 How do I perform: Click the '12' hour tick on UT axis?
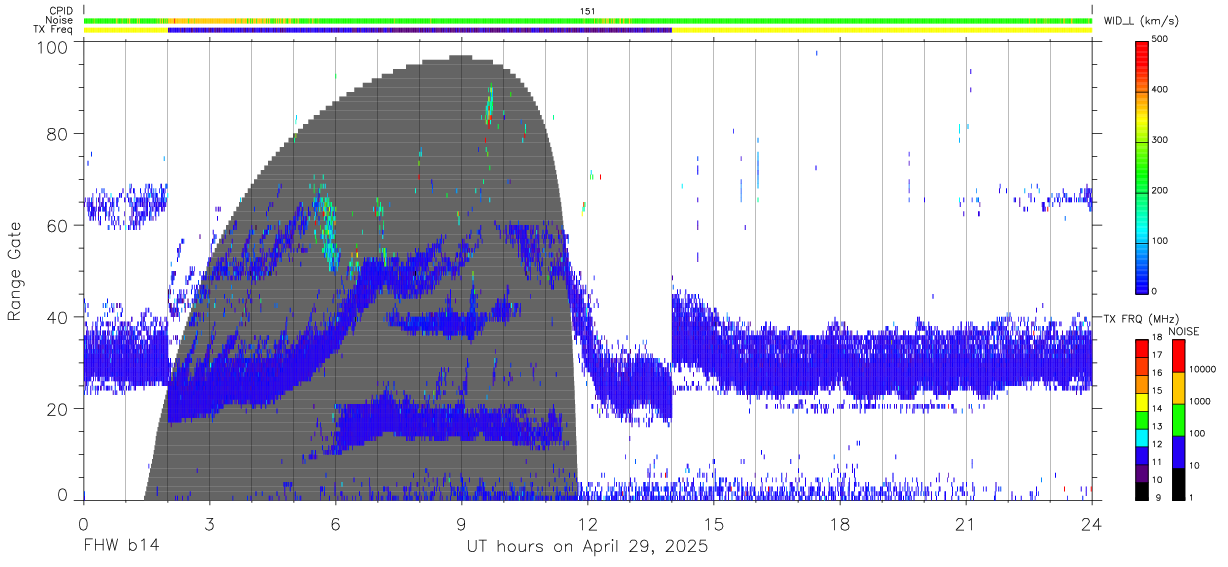click(587, 523)
